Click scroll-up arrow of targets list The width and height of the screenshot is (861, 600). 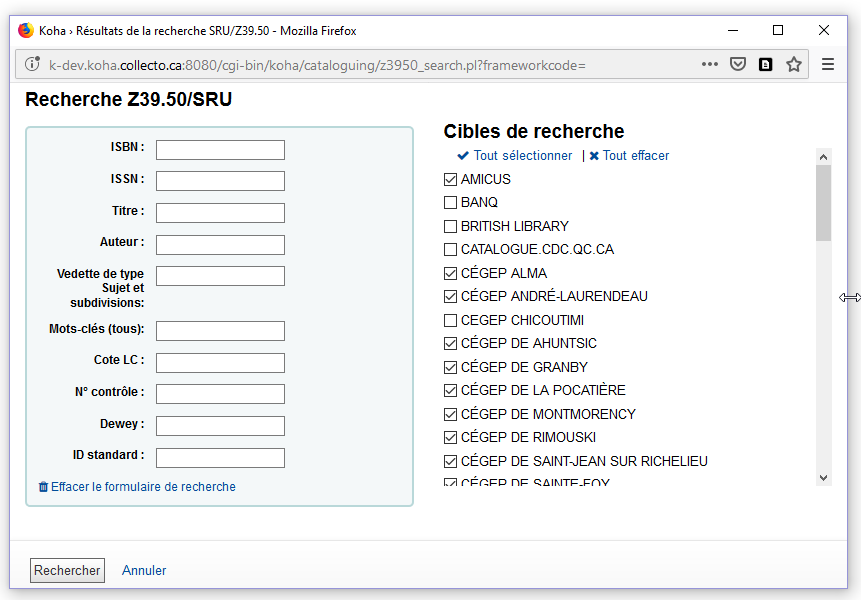[x=823, y=157]
